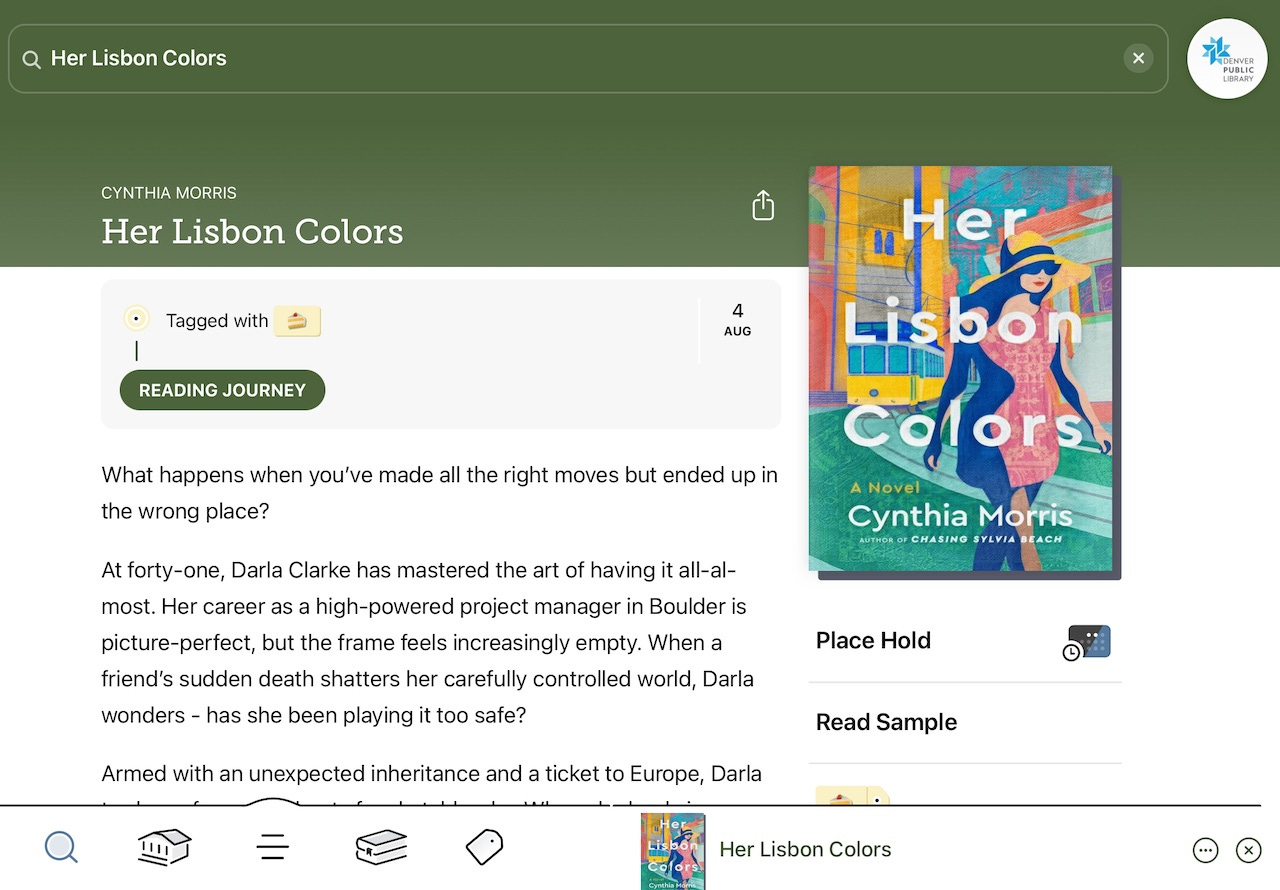Click the hold calendar icon
This screenshot has height=890, width=1280.
click(1087, 641)
